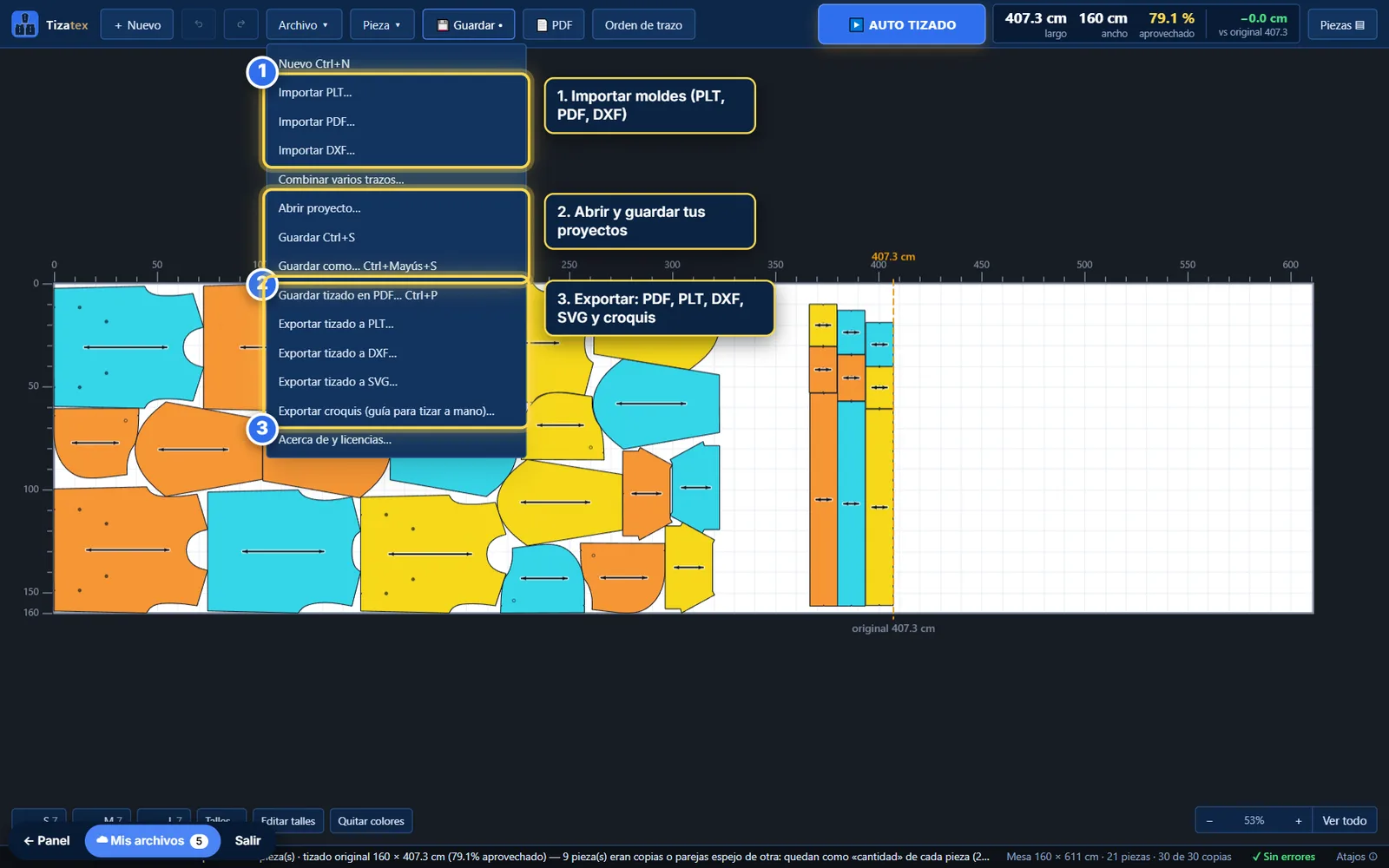Viewport: 1389px width, 868px height.
Task: Click the Editar talles button
Action: coord(288,821)
